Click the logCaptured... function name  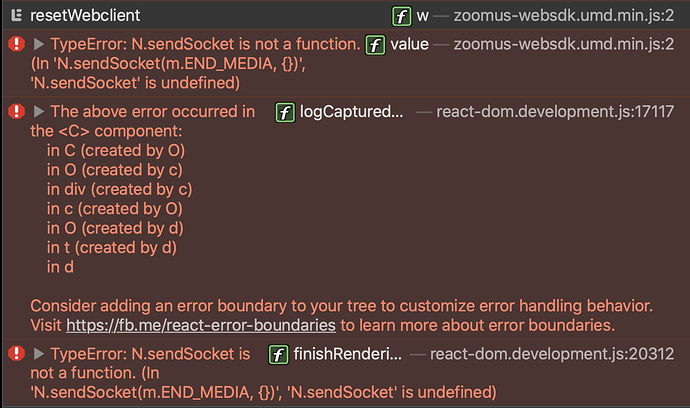coord(351,112)
